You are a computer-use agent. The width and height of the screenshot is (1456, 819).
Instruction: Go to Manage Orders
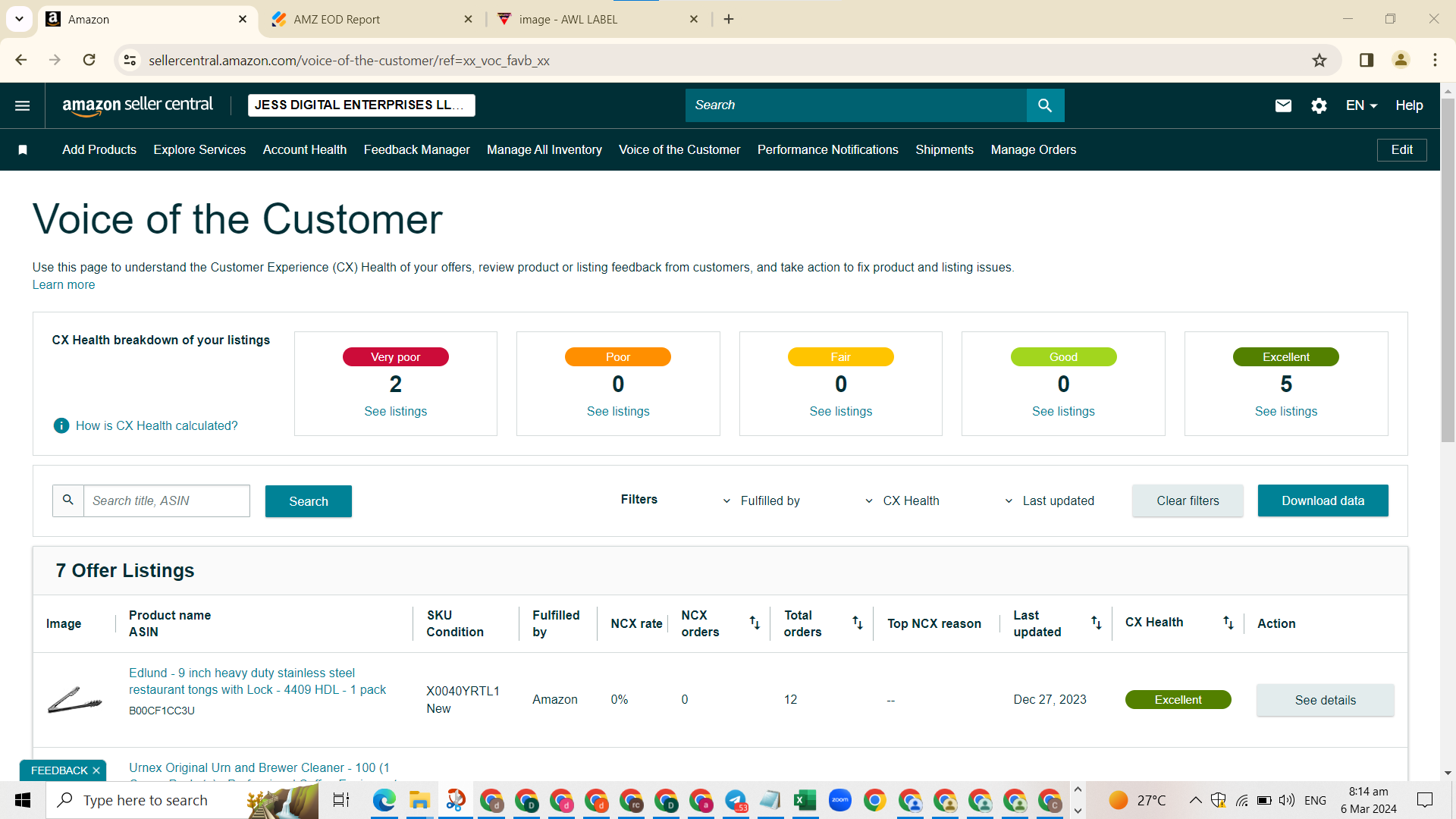[x=1034, y=150]
